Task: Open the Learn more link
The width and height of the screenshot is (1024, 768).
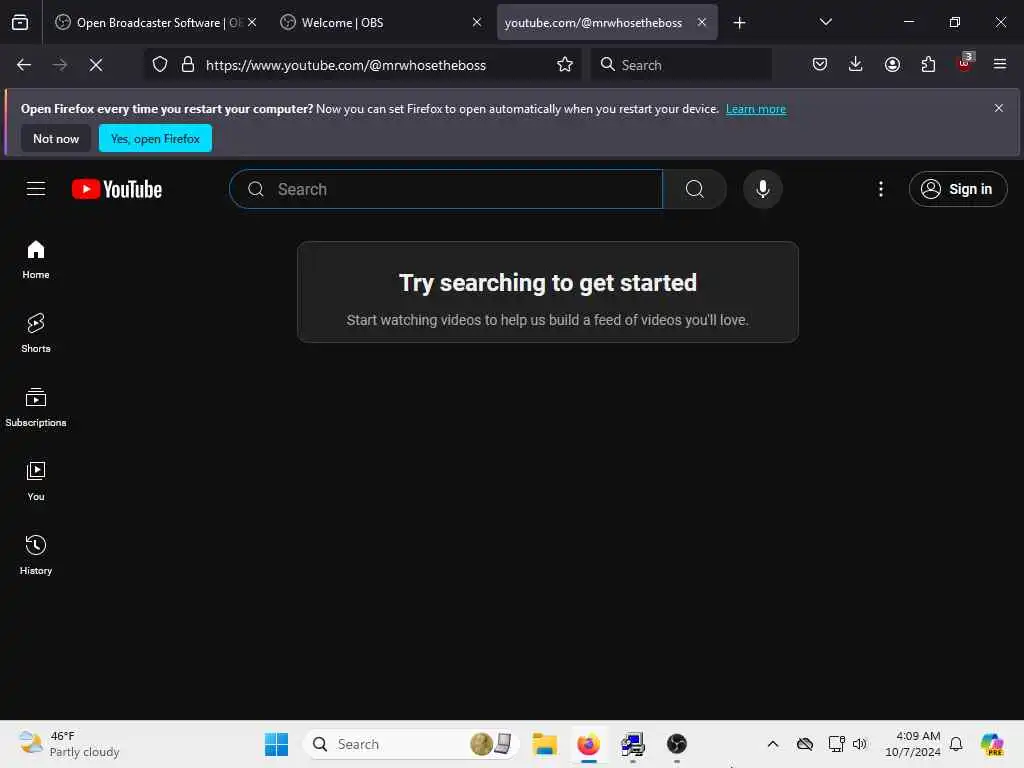Action: 756,109
